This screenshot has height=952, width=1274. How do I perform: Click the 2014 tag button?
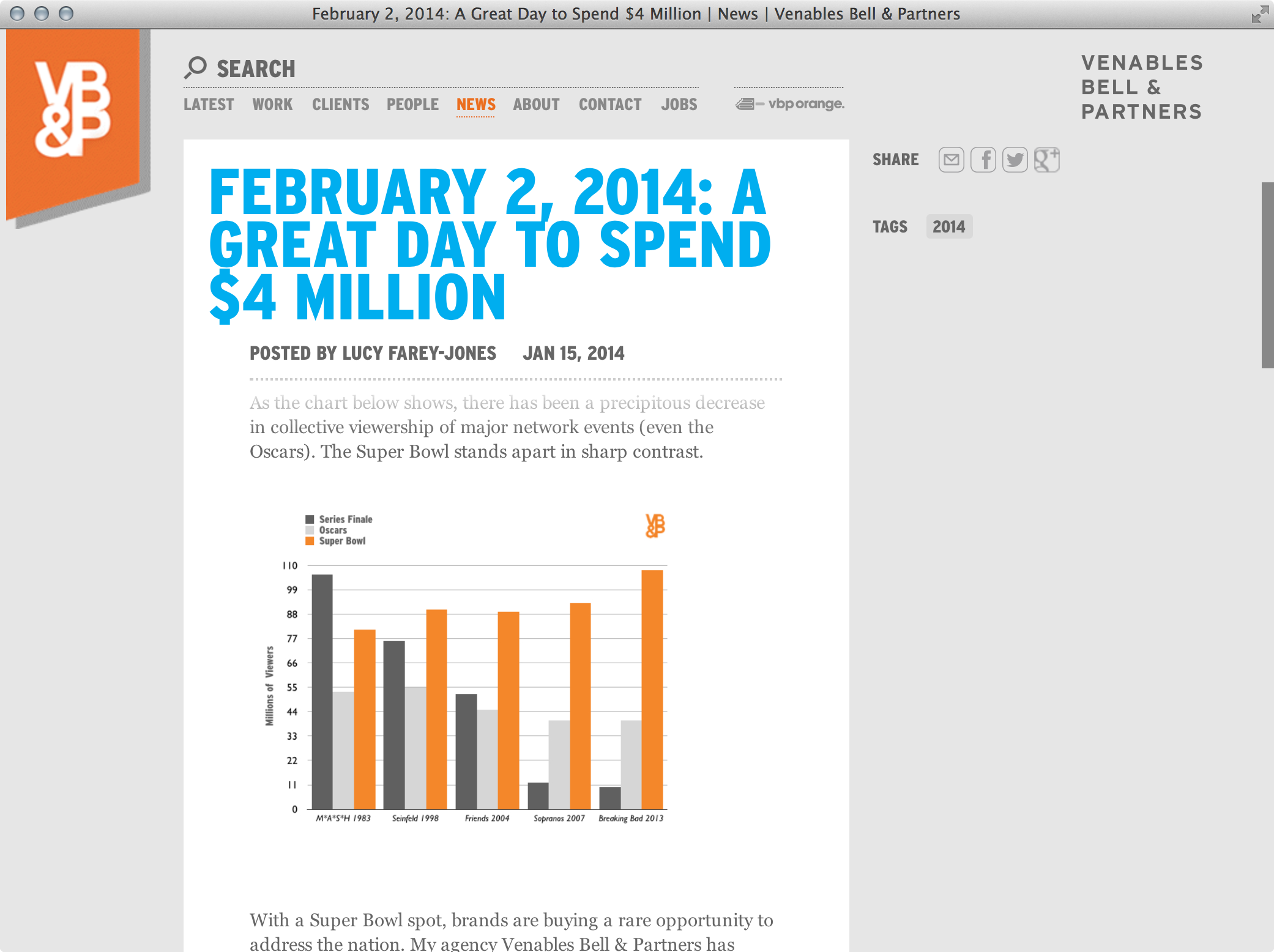click(948, 227)
